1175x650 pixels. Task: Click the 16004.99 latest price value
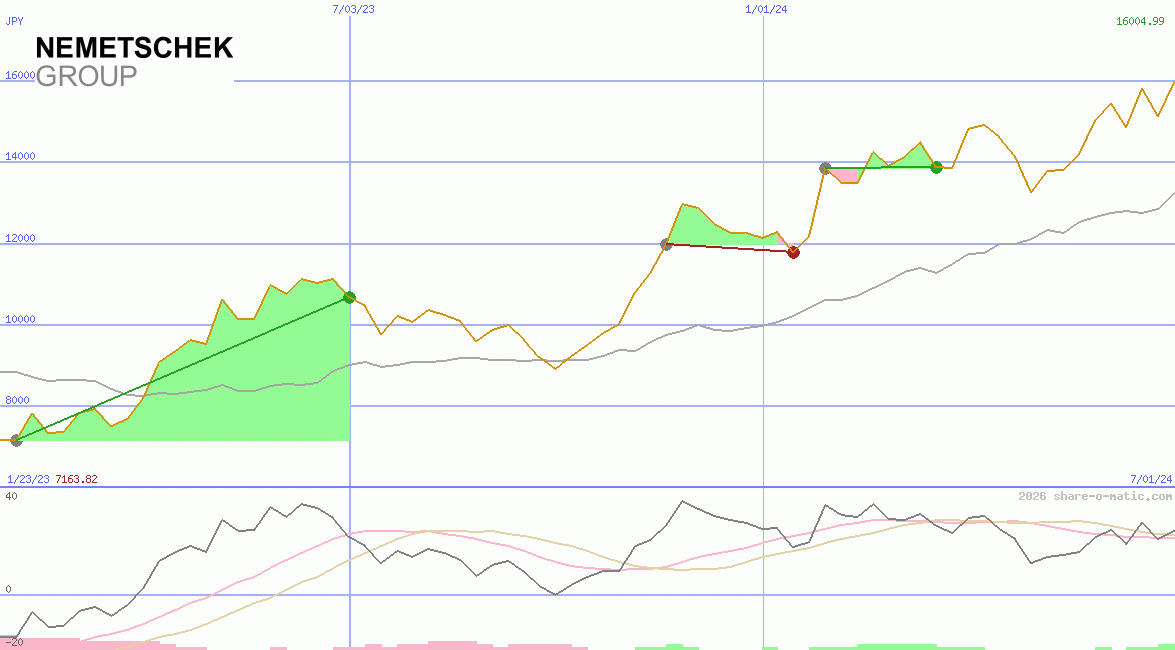[1144, 21]
